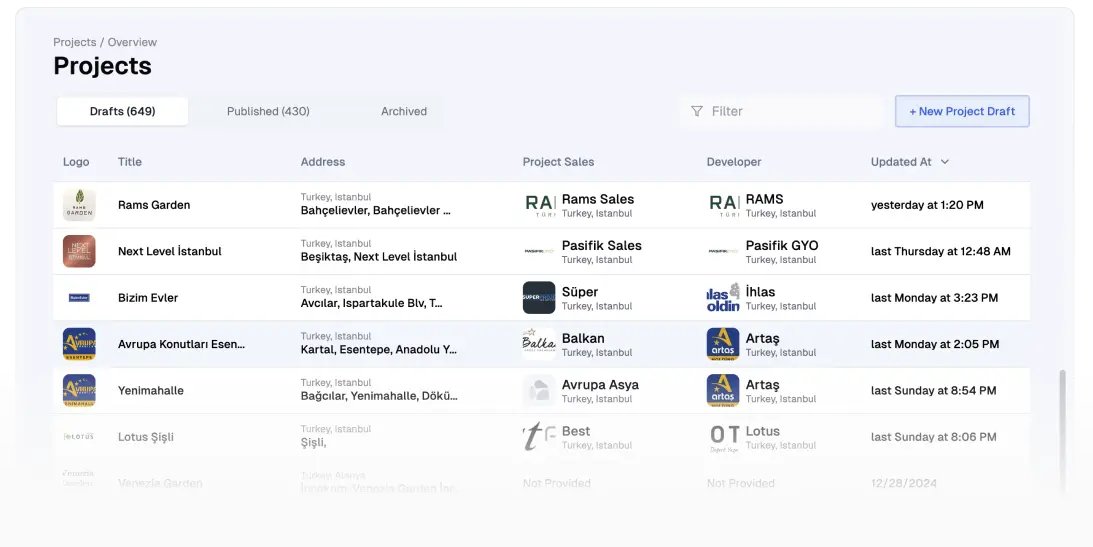Image resolution: width=1093 pixels, height=547 pixels.
Task: Click the RAMS developer logo icon
Action: point(723,205)
